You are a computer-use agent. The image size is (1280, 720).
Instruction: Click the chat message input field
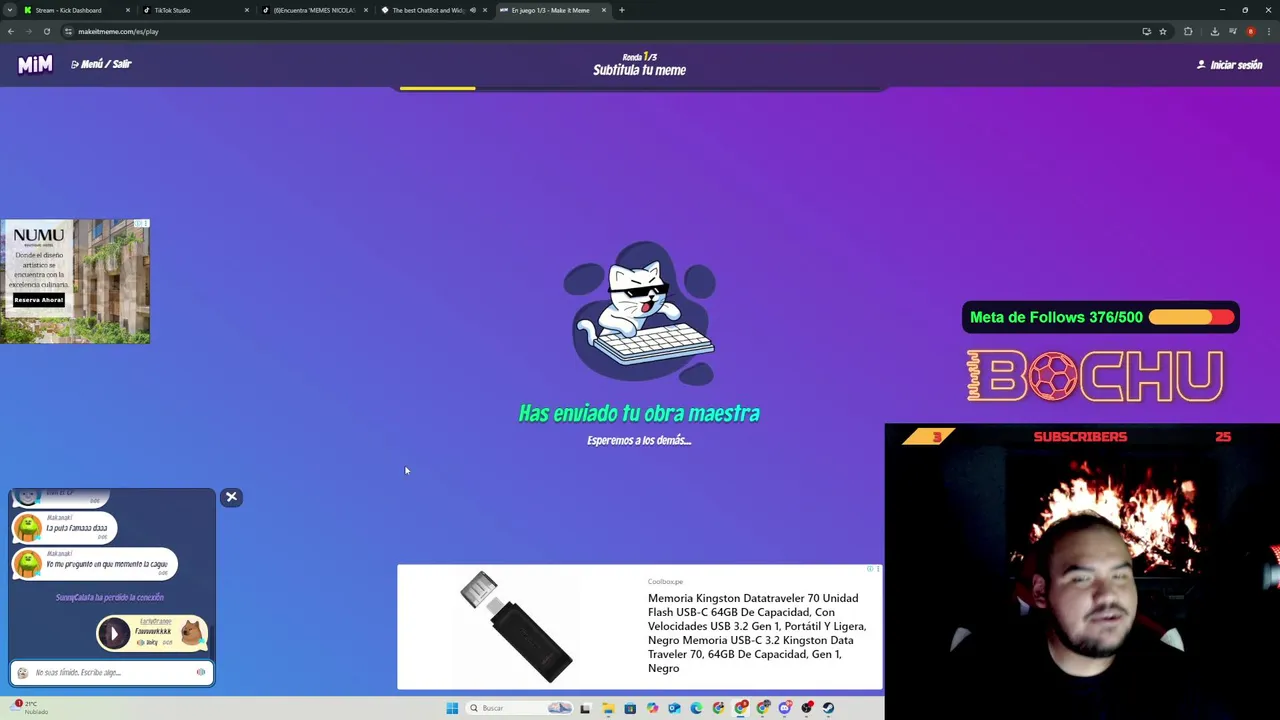coord(112,673)
